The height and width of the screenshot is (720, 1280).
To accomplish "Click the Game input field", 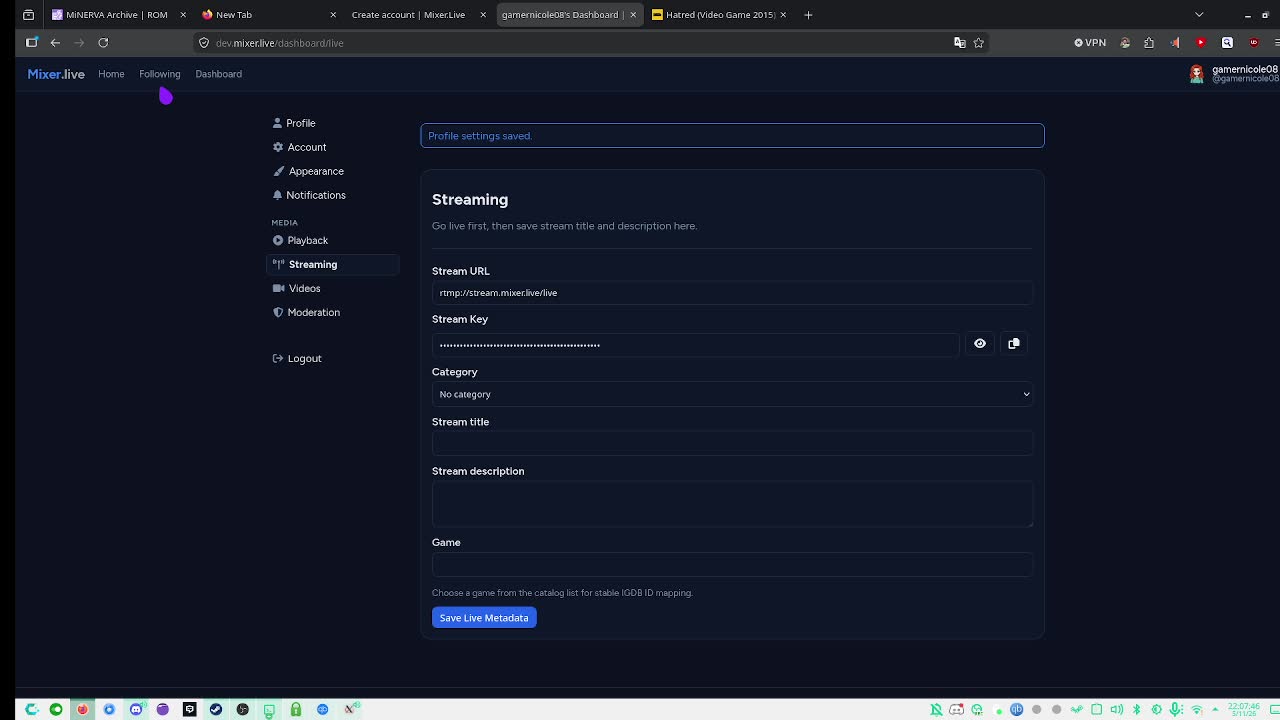I will coord(733,565).
